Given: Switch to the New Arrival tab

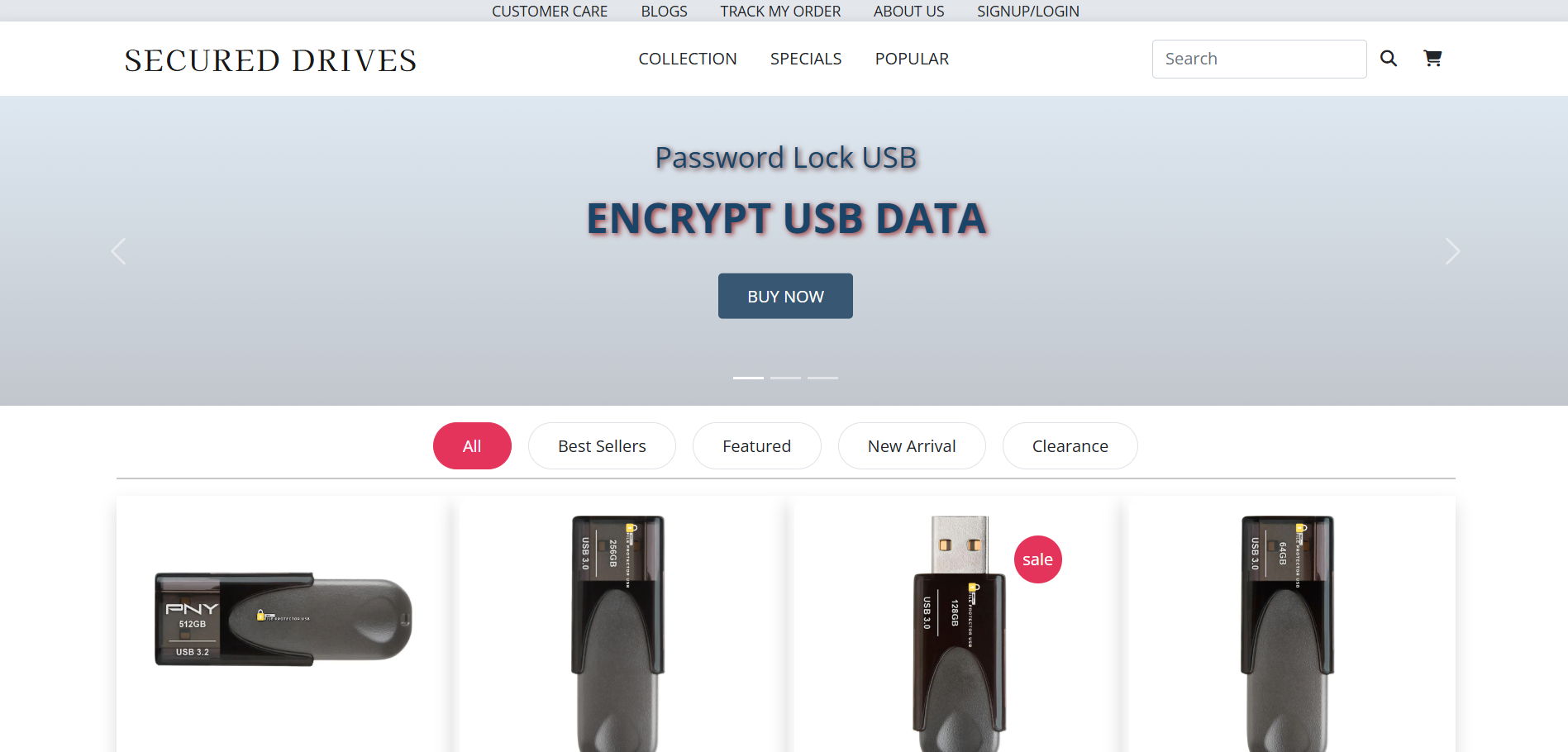Looking at the screenshot, I should pyautogui.click(x=912, y=446).
